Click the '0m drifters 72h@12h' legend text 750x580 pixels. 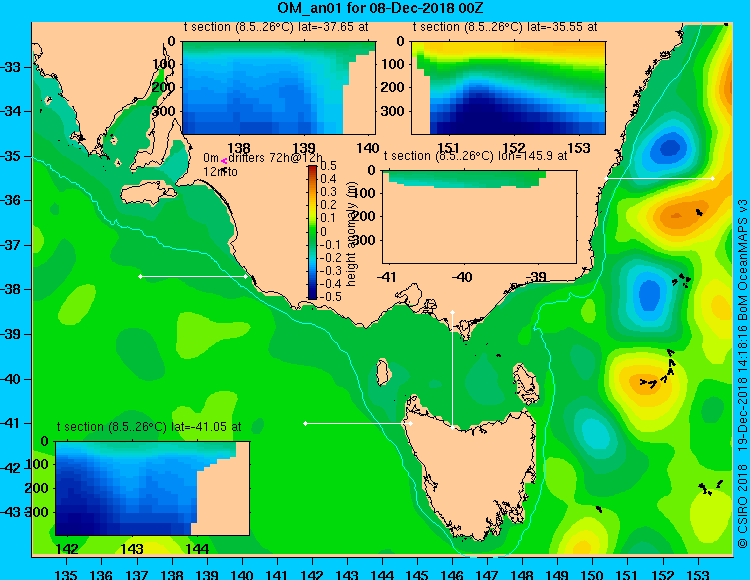[x=263, y=158]
